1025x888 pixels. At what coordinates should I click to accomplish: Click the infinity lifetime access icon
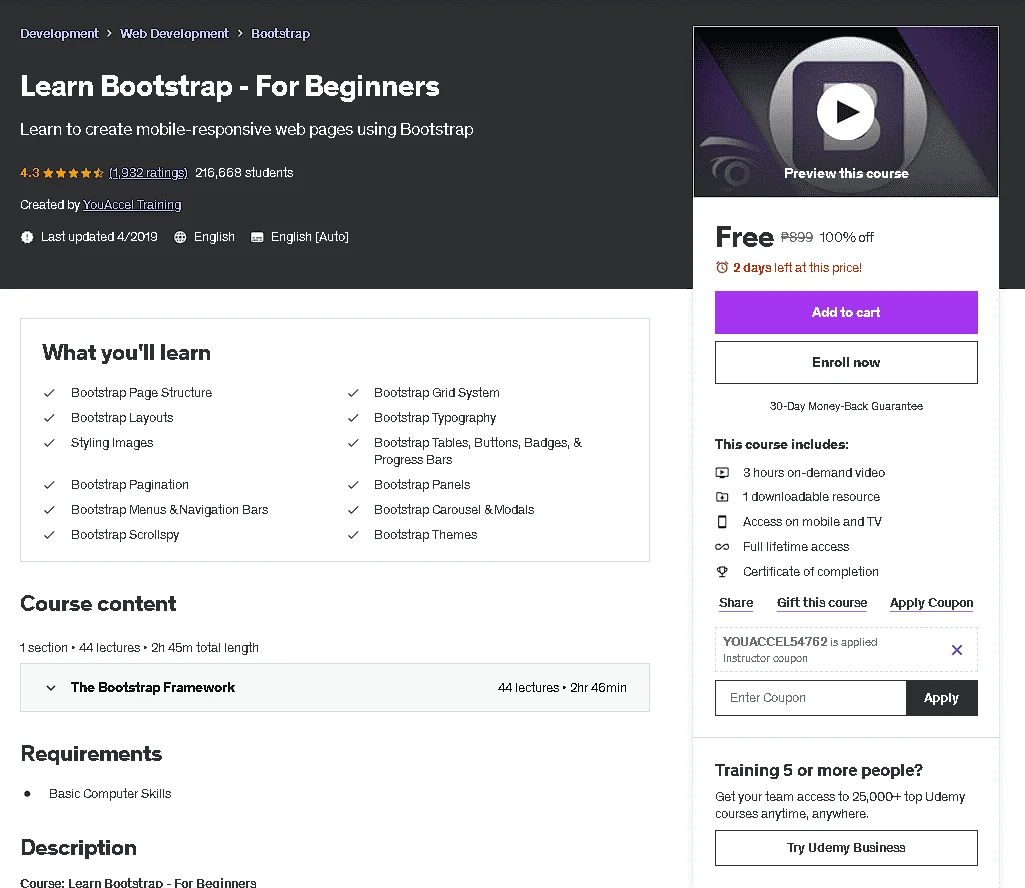pyautogui.click(x=722, y=547)
